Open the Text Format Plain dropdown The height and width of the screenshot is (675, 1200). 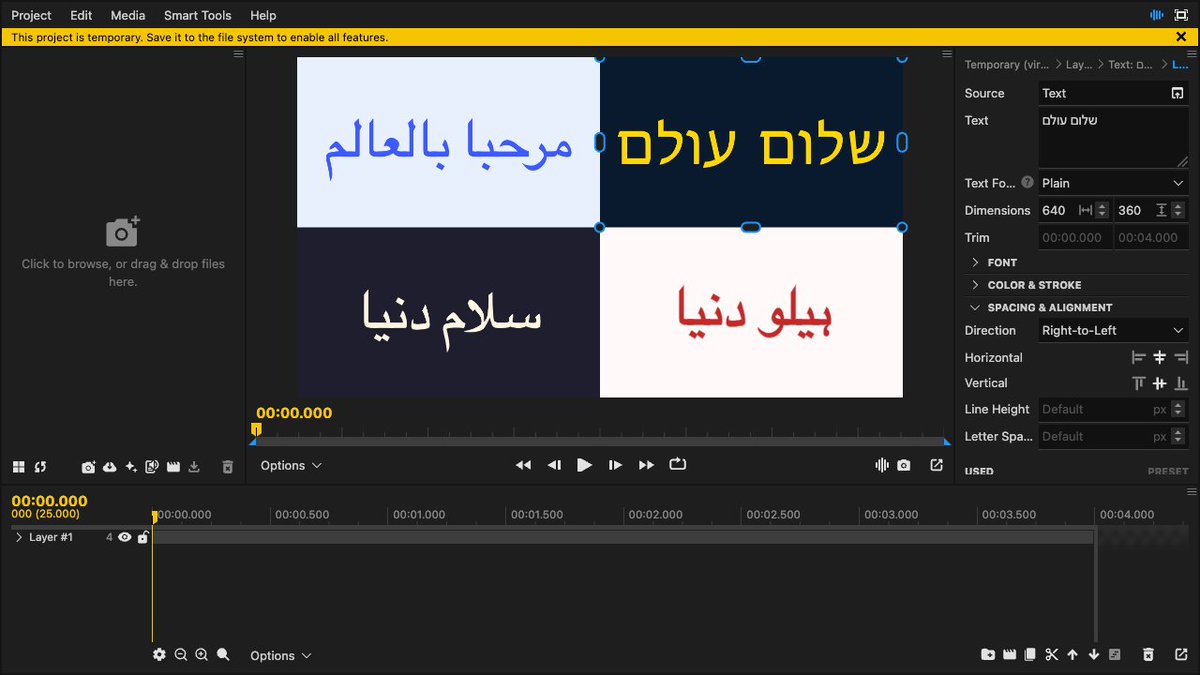pos(1113,183)
